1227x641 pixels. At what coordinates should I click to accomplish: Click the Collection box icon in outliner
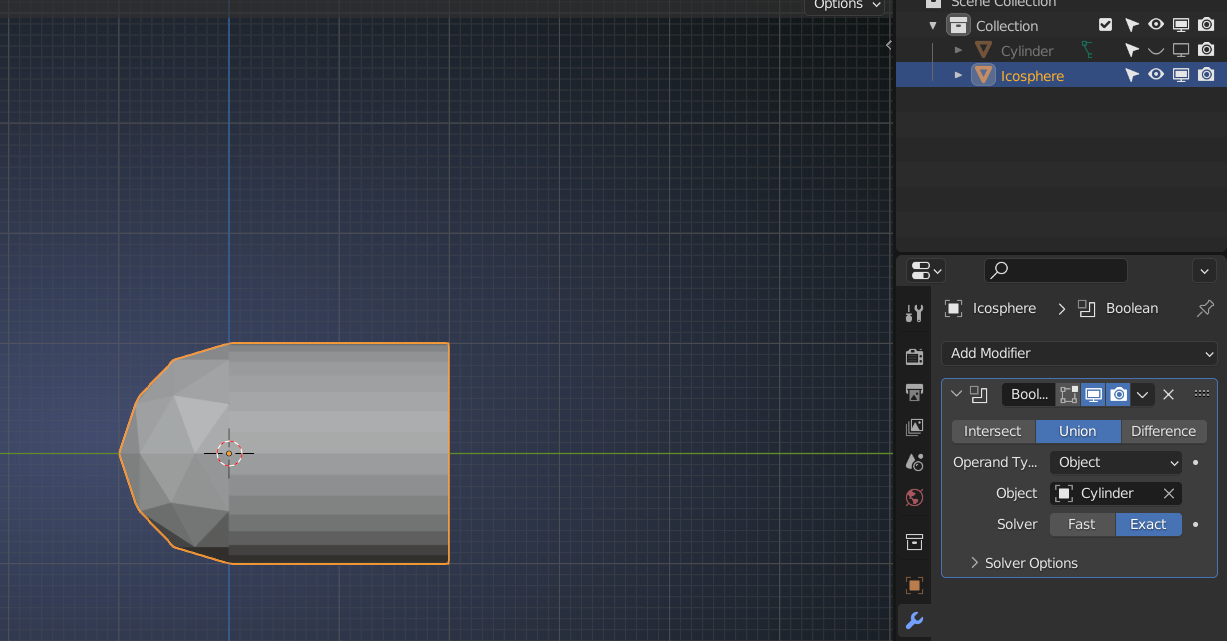coord(958,25)
